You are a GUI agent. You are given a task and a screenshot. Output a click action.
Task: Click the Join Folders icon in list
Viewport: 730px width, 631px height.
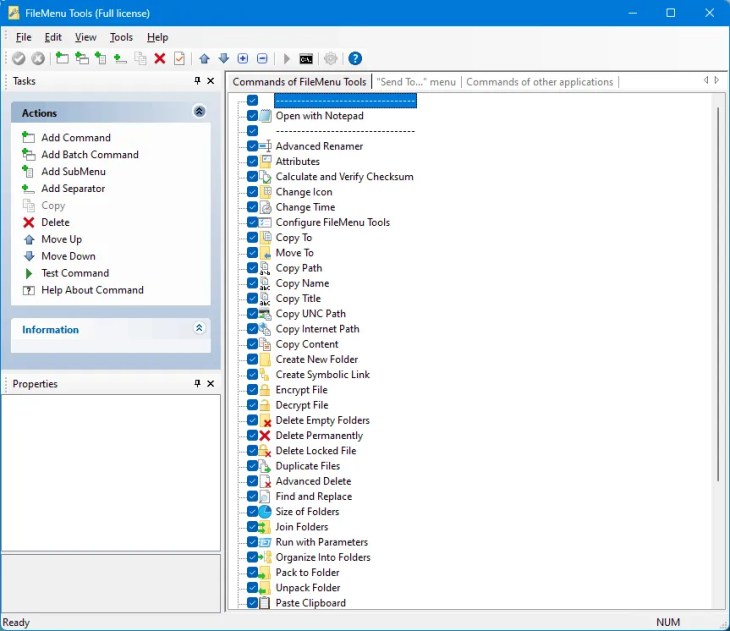coord(264,527)
